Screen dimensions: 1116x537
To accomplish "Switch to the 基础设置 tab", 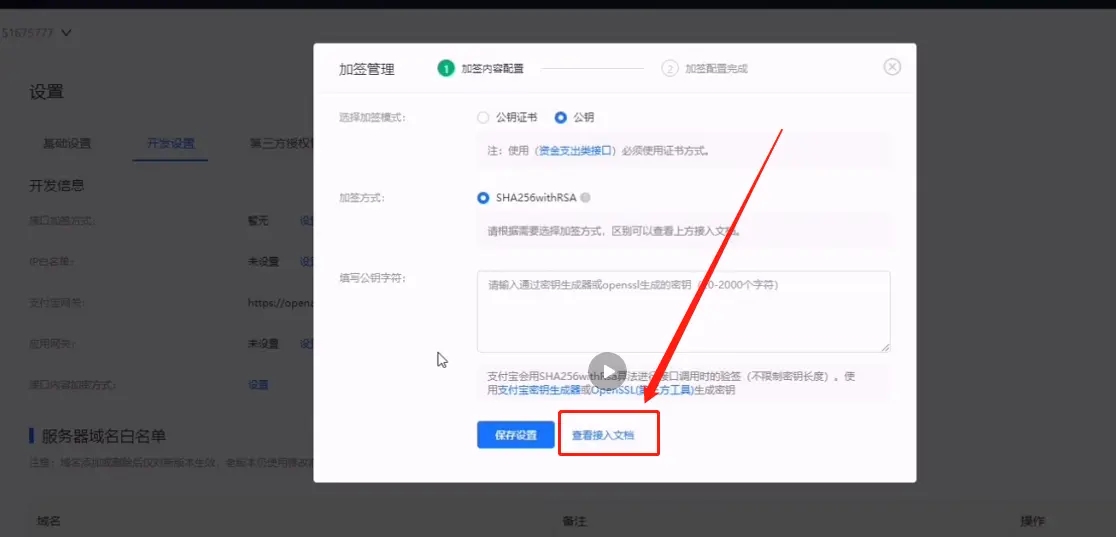I will [x=67, y=143].
